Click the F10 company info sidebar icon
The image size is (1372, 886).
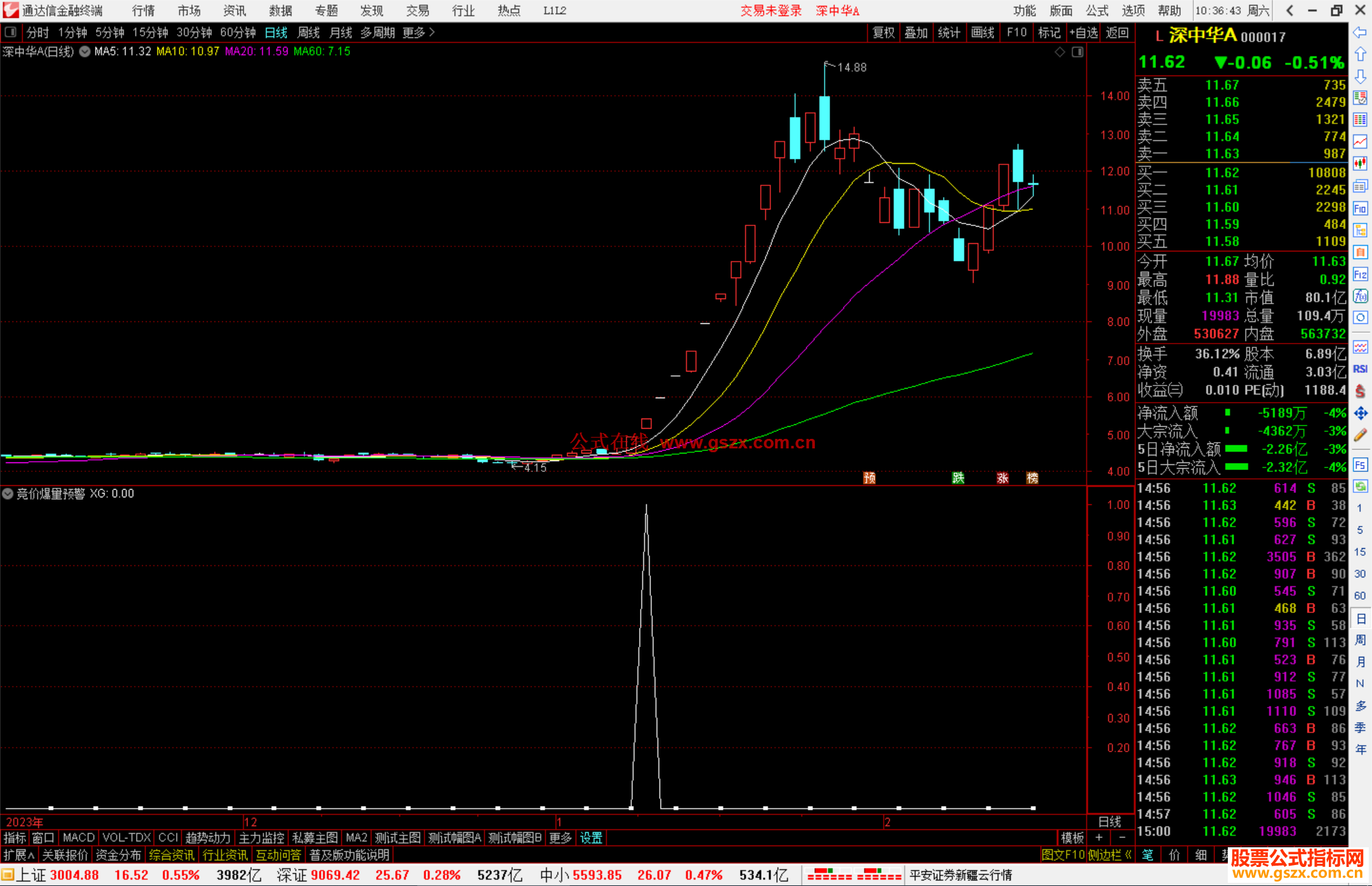pyautogui.click(x=1360, y=208)
